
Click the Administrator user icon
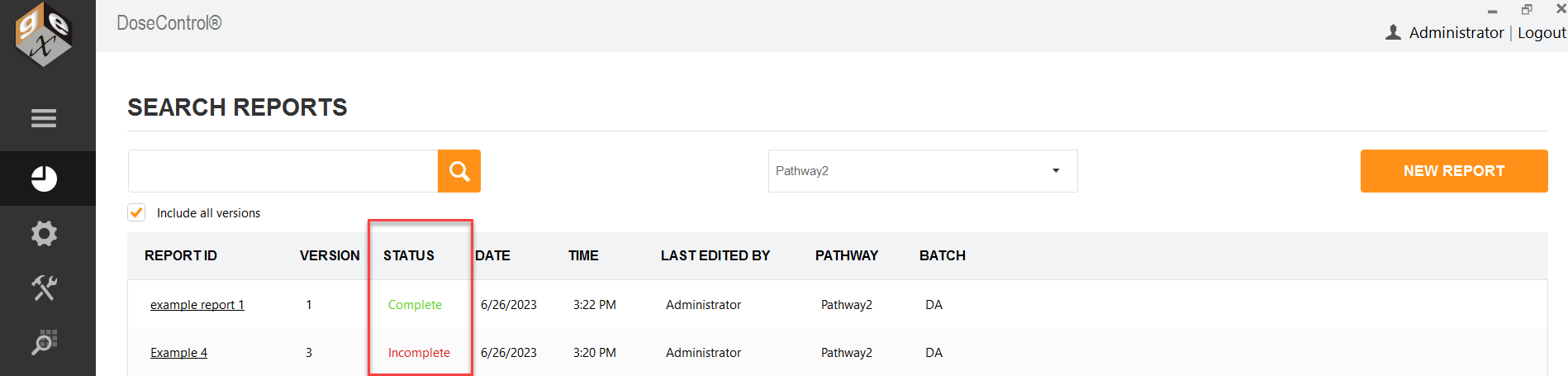pos(1393,32)
